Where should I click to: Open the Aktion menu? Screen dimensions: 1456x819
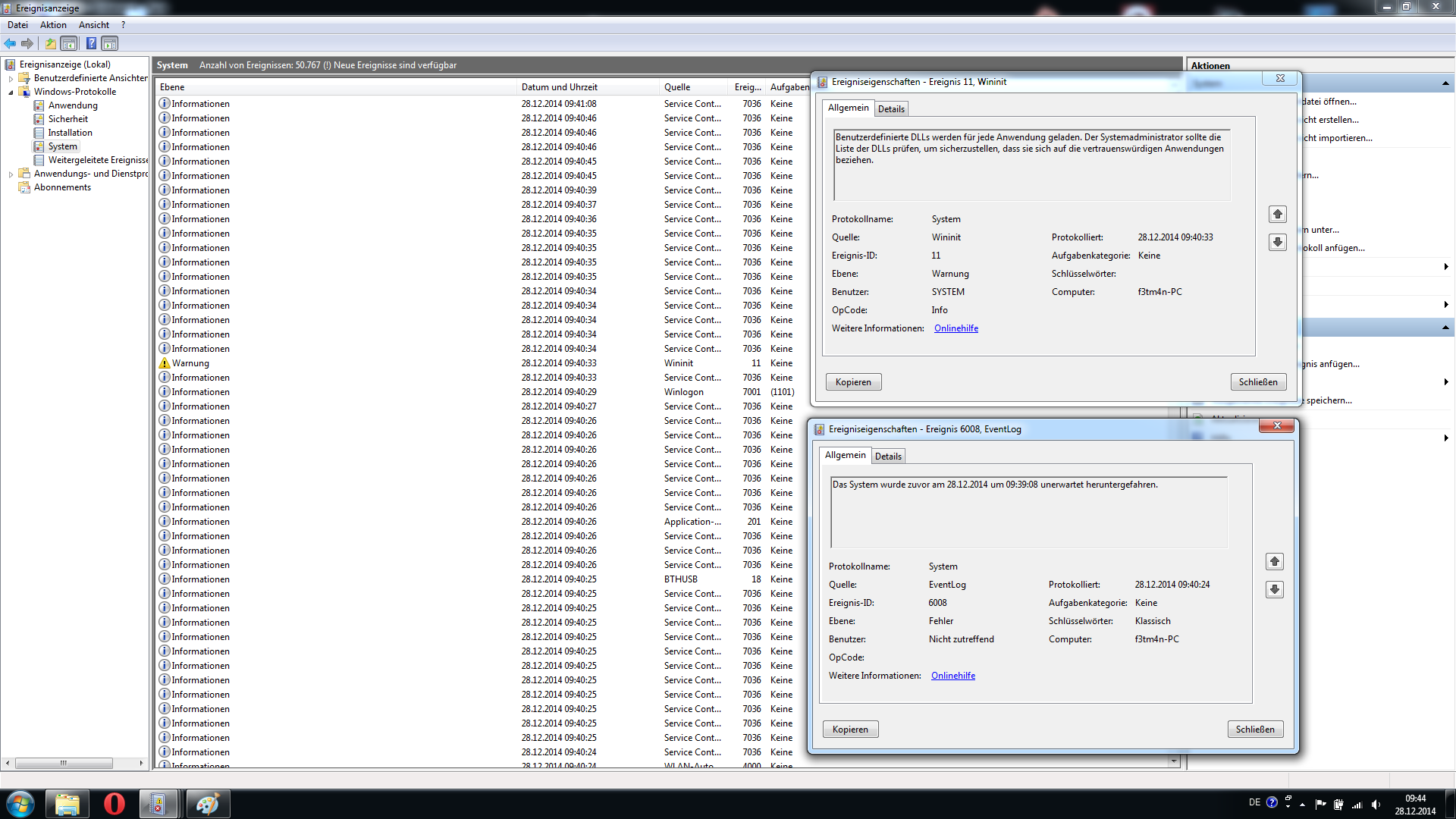coord(53,25)
